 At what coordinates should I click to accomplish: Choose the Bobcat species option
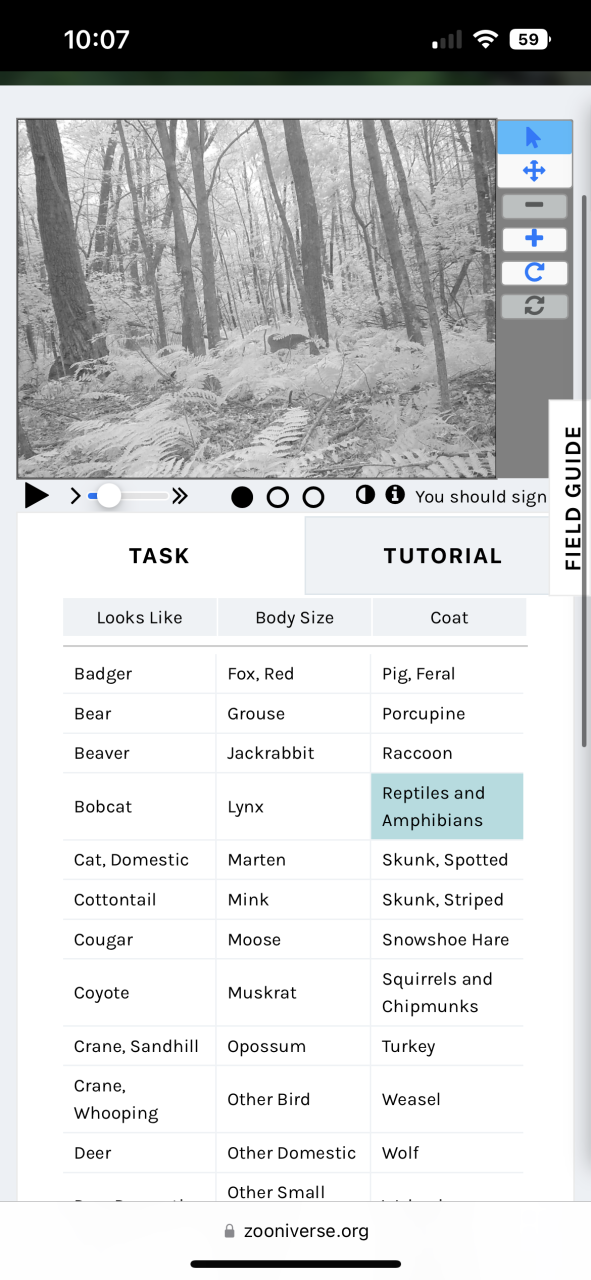[x=139, y=806]
